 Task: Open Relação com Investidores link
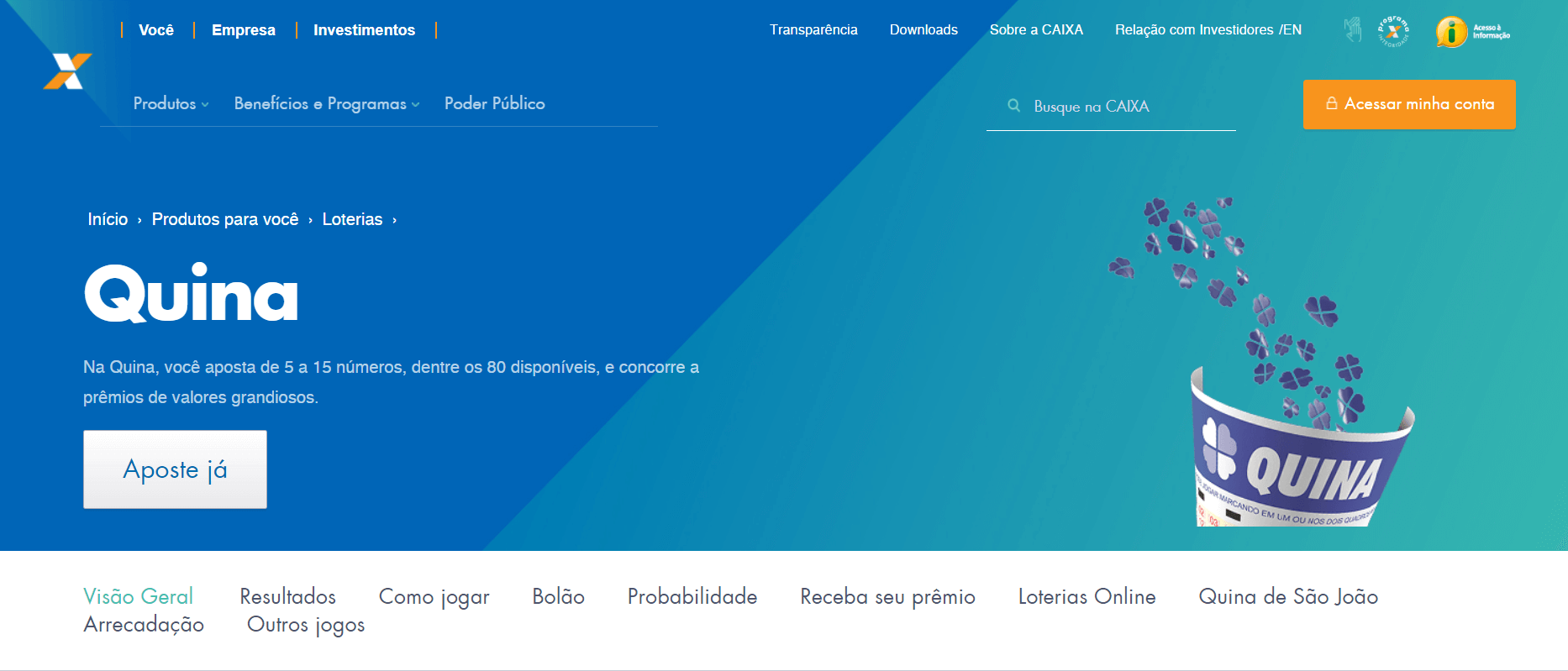(1194, 30)
